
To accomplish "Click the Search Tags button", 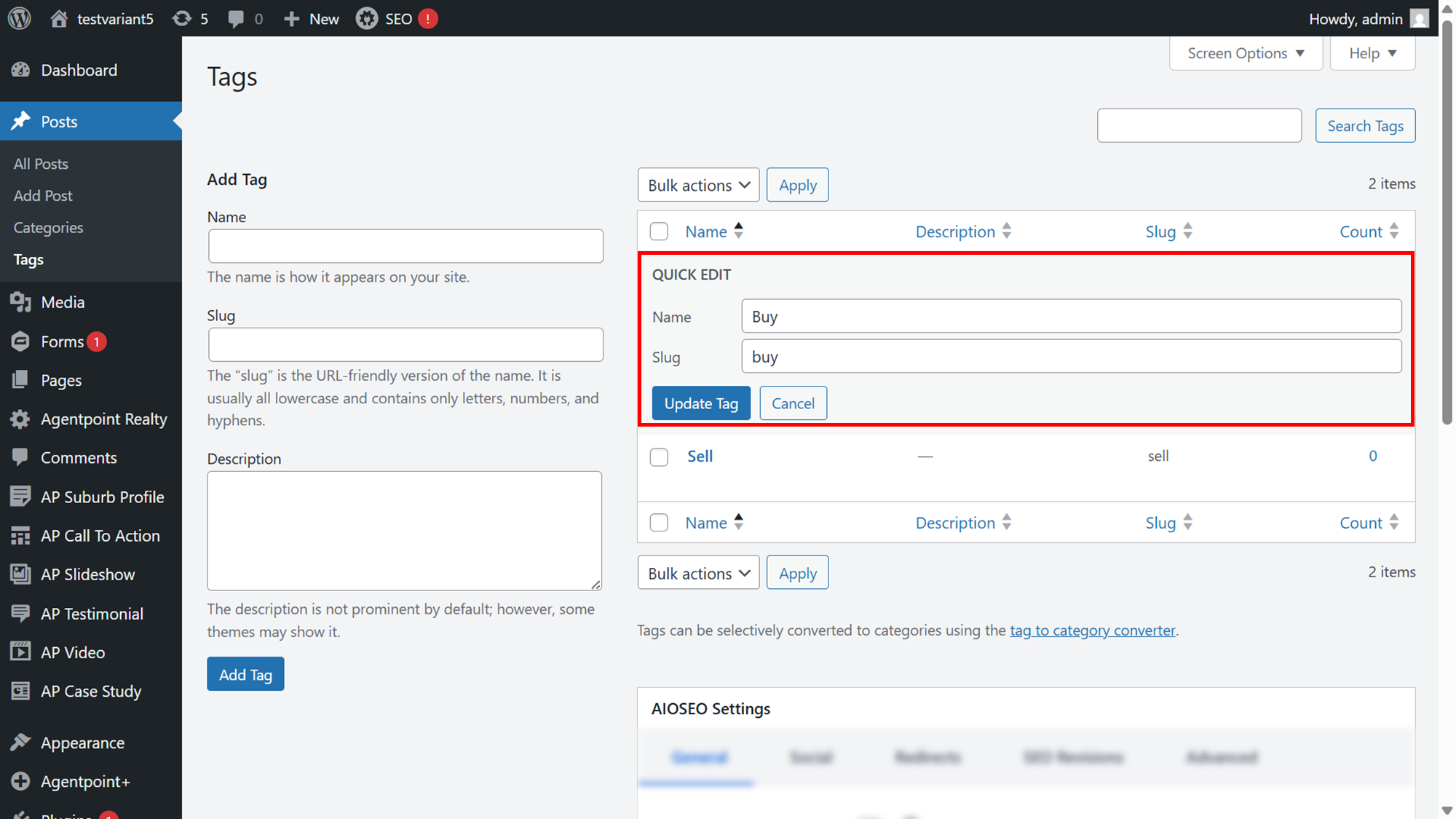I will click(1365, 125).
